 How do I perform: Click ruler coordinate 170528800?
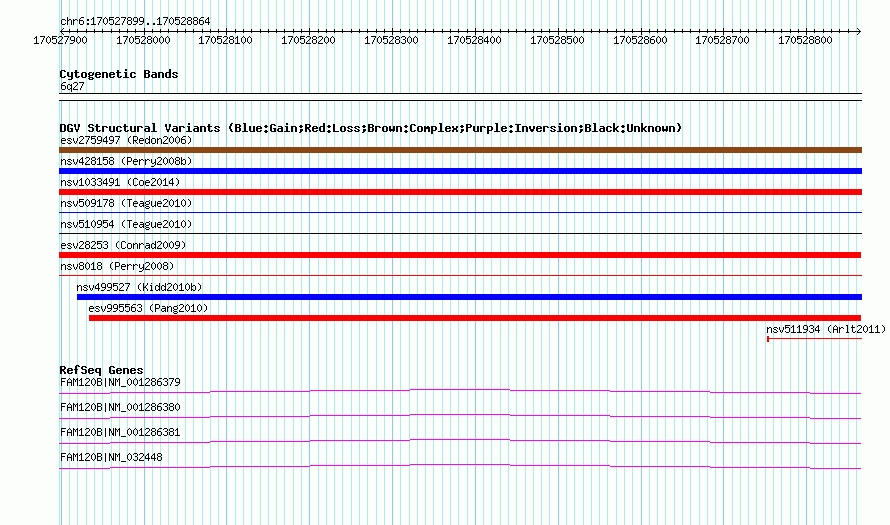point(805,40)
